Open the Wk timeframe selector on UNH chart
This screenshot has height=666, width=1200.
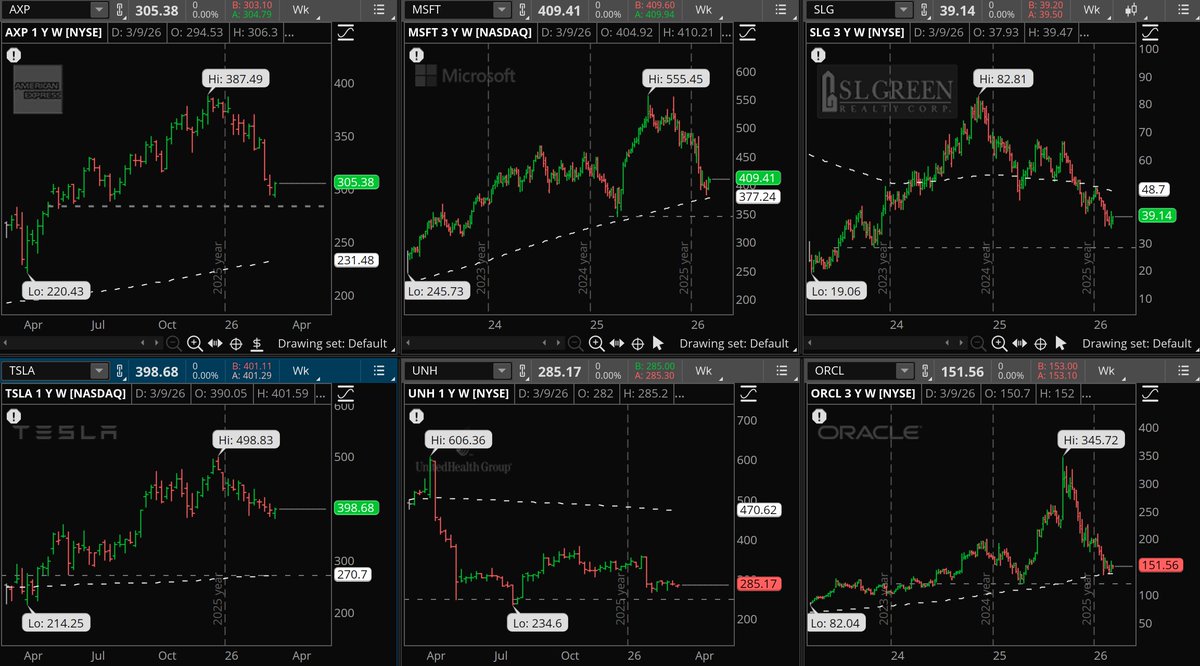tap(705, 371)
